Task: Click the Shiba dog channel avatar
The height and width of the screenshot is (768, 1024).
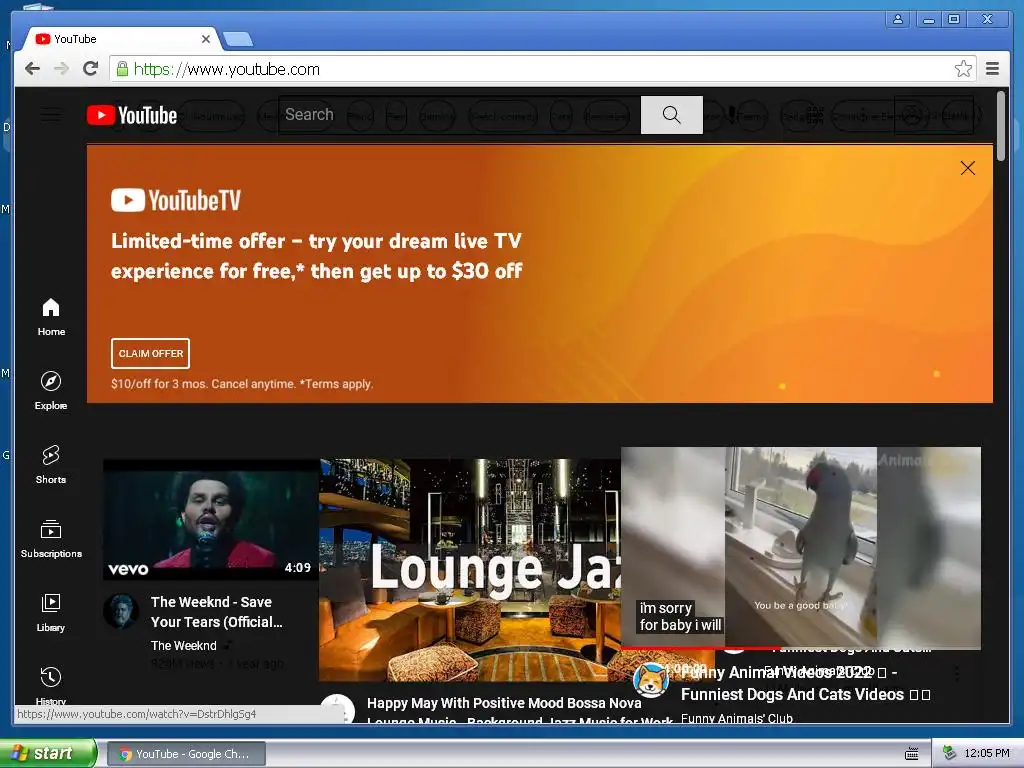Action: coord(651,680)
